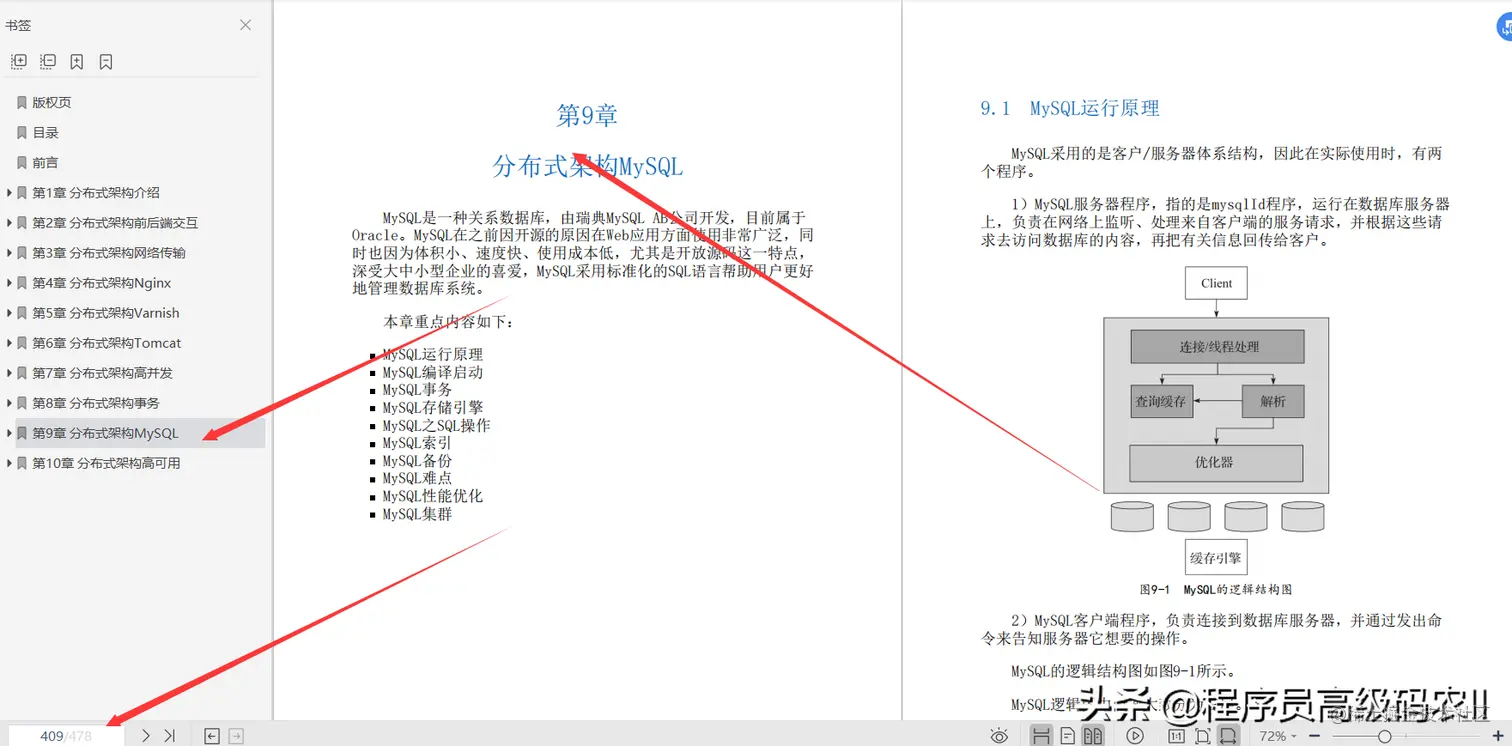Expand 第9章 分布式架构MySQL bookmark
1512x746 pixels.
[x=9, y=433]
